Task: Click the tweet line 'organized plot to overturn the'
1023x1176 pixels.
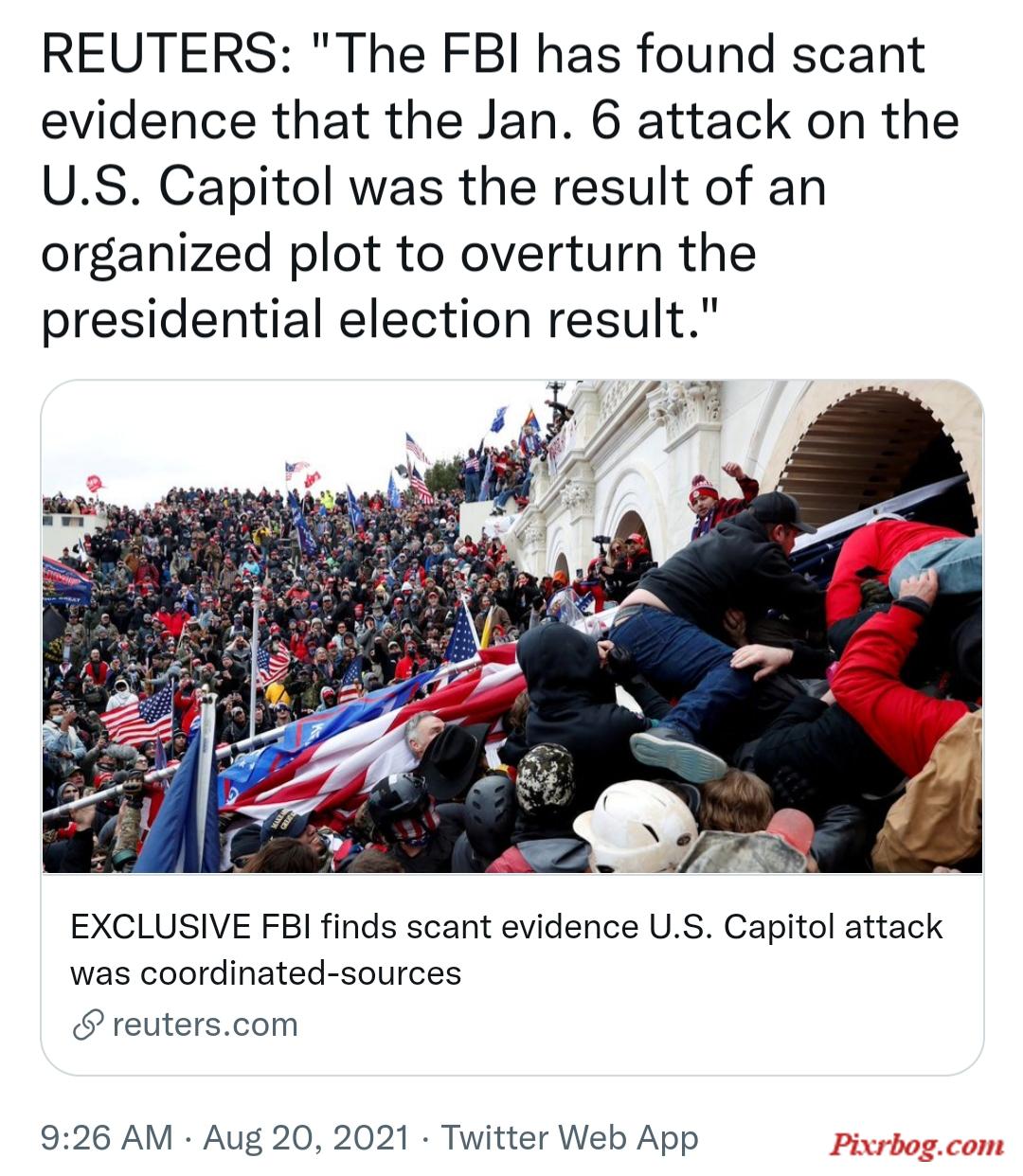Action: click(398, 253)
